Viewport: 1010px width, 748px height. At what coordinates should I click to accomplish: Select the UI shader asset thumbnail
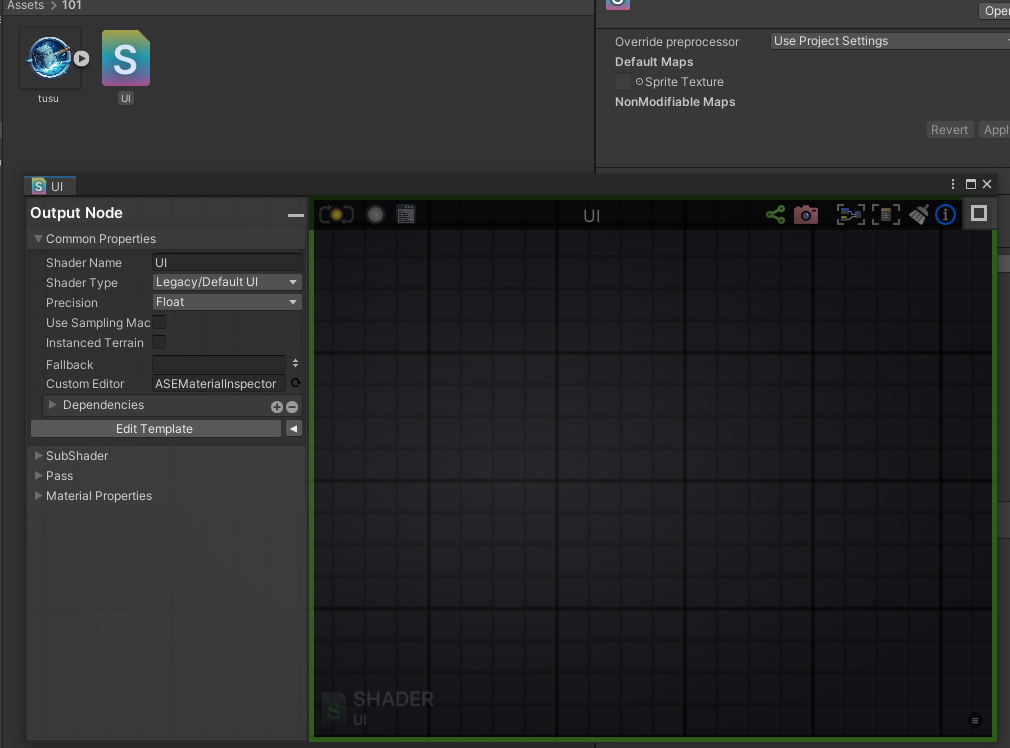tap(126, 58)
